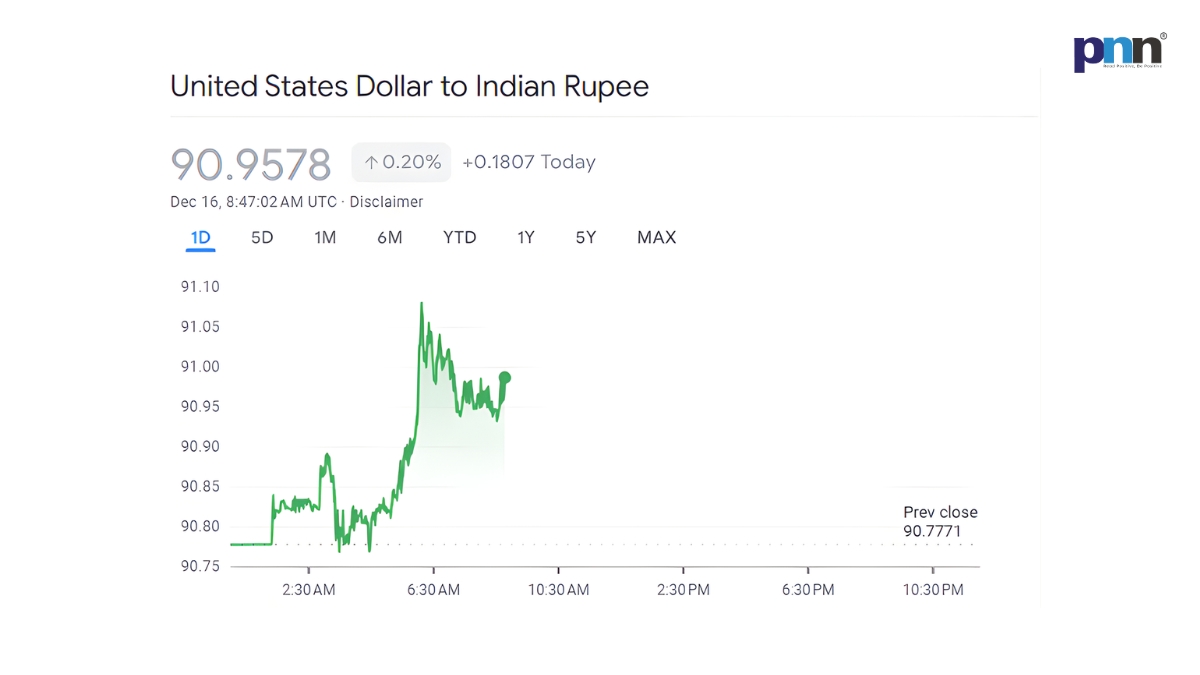Image resolution: width=1200 pixels, height=675 pixels.
Task: Click the 91.10 y-axis label
Action: (200, 287)
